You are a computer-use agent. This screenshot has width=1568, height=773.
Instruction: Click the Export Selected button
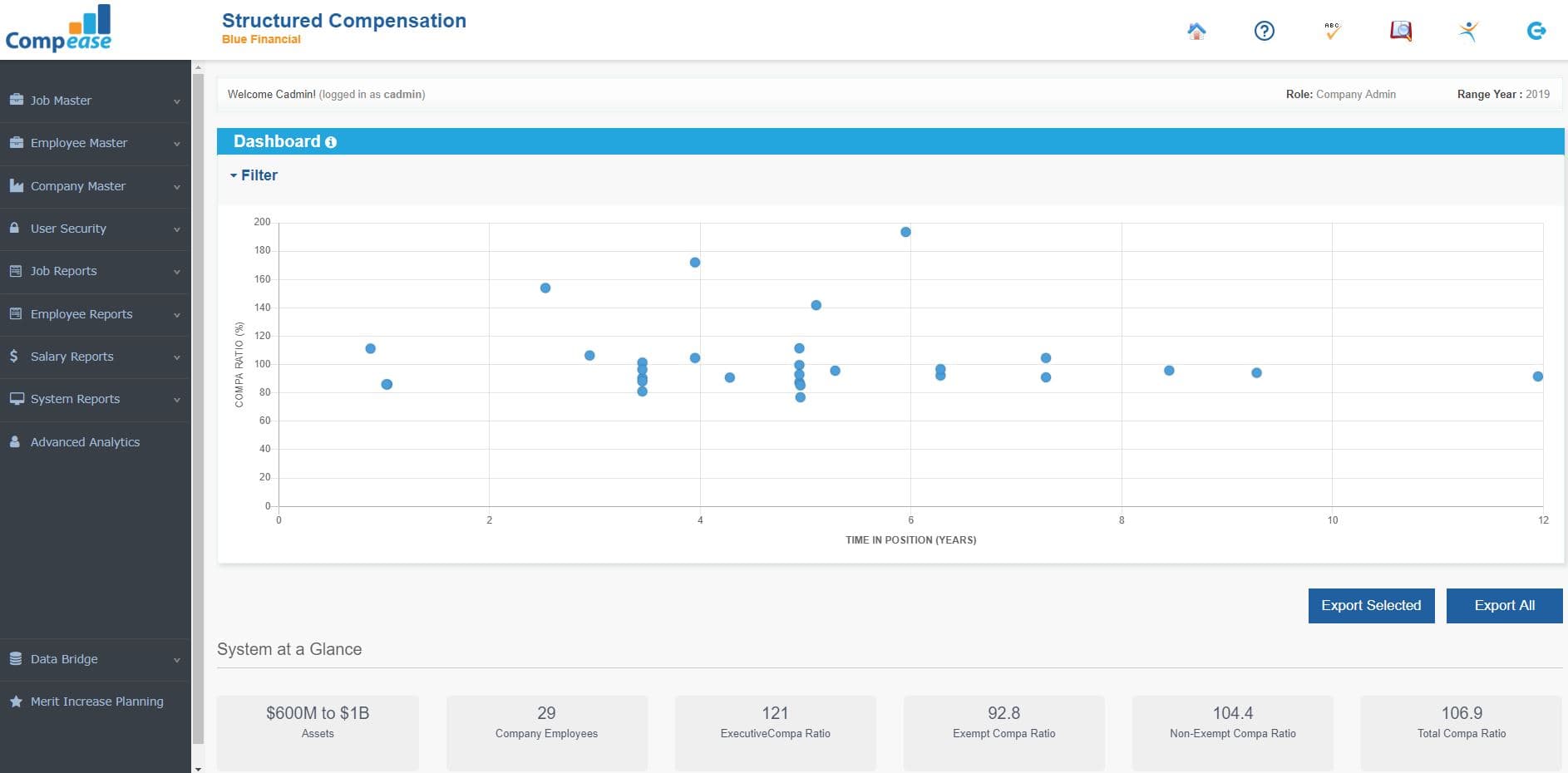pyautogui.click(x=1371, y=605)
